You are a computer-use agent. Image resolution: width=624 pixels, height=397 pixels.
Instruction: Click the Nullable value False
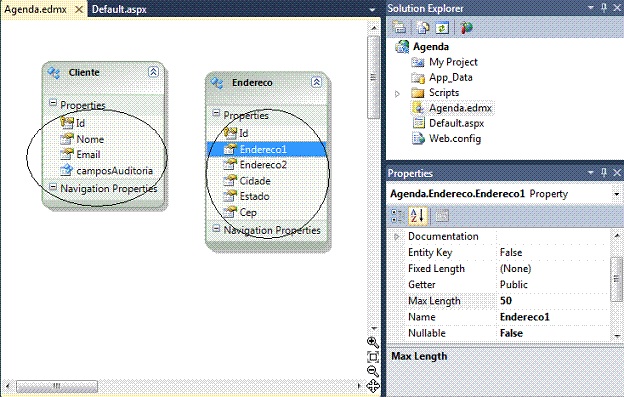tap(511, 333)
